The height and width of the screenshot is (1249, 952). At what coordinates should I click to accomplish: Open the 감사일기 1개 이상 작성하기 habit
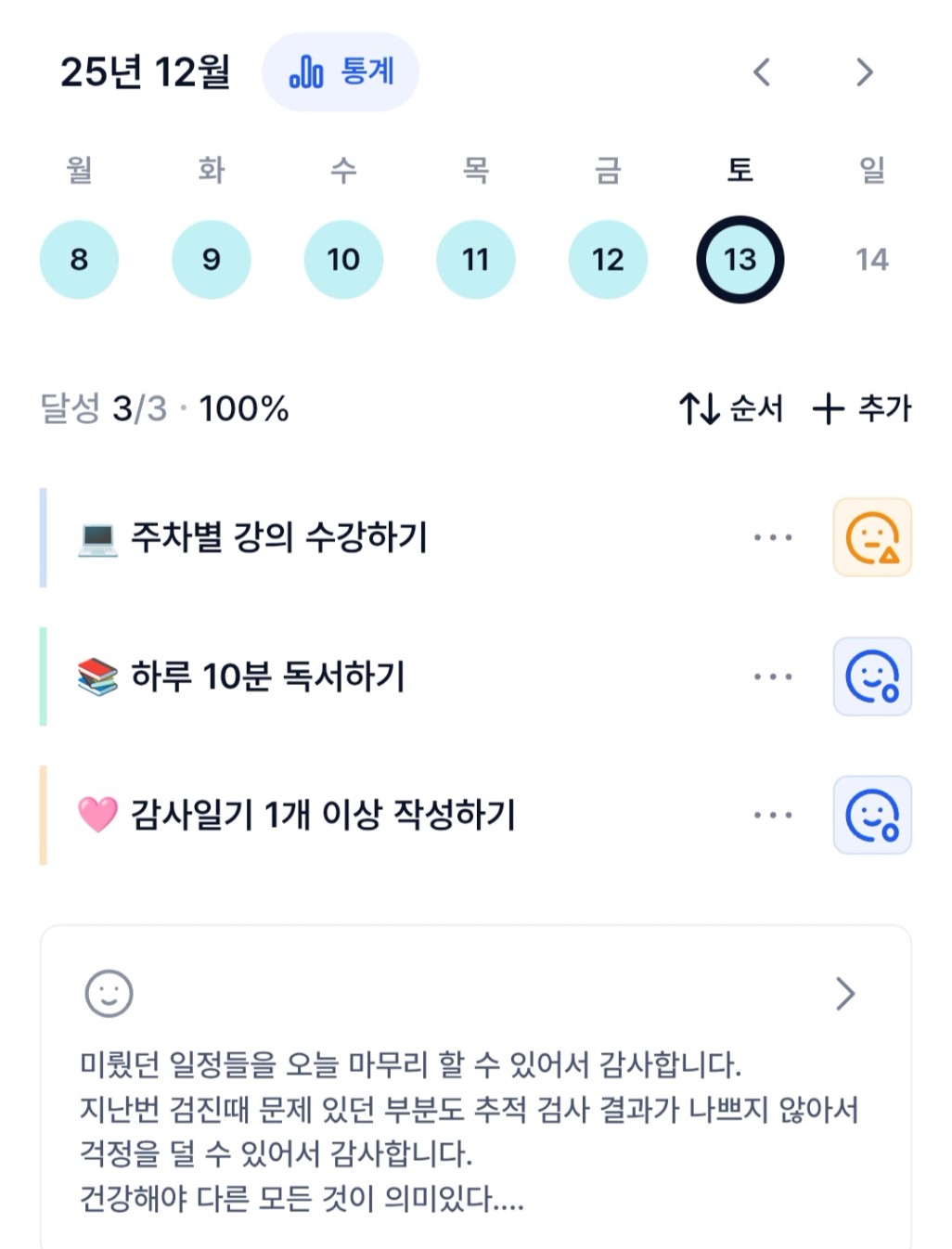(x=323, y=815)
